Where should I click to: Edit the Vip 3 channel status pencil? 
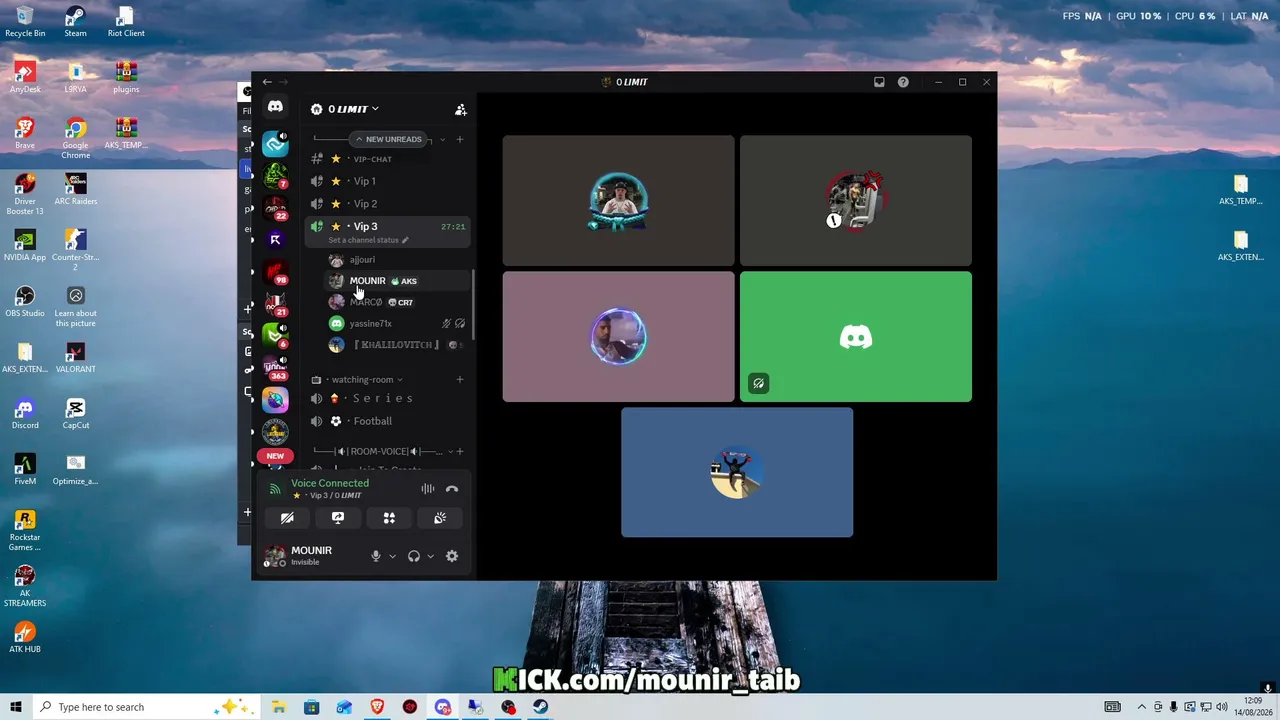[405, 240]
